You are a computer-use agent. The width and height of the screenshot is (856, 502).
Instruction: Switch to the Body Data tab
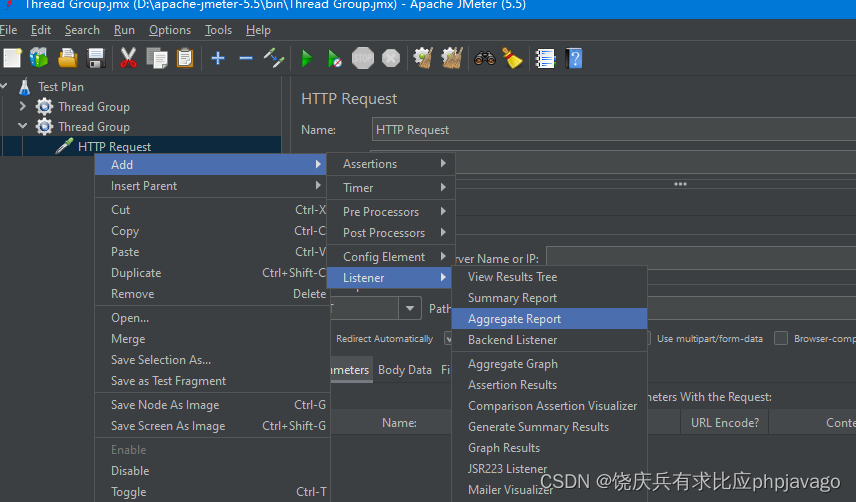click(x=405, y=370)
